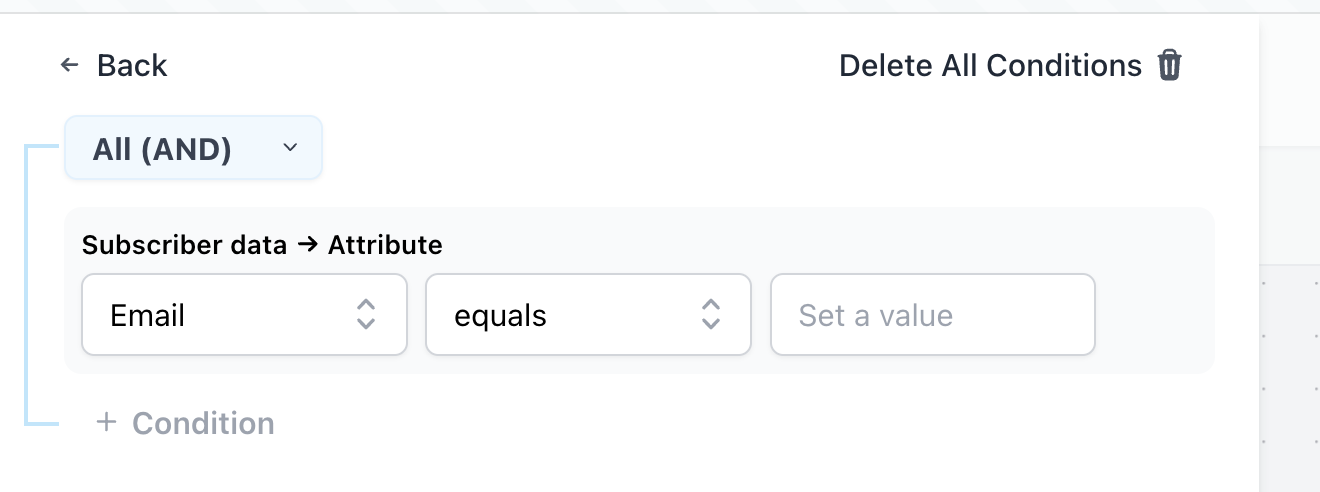The height and width of the screenshot is (492, 1320).
Task: Click the plus icon next to Condition
Action: tap(106, 422)
